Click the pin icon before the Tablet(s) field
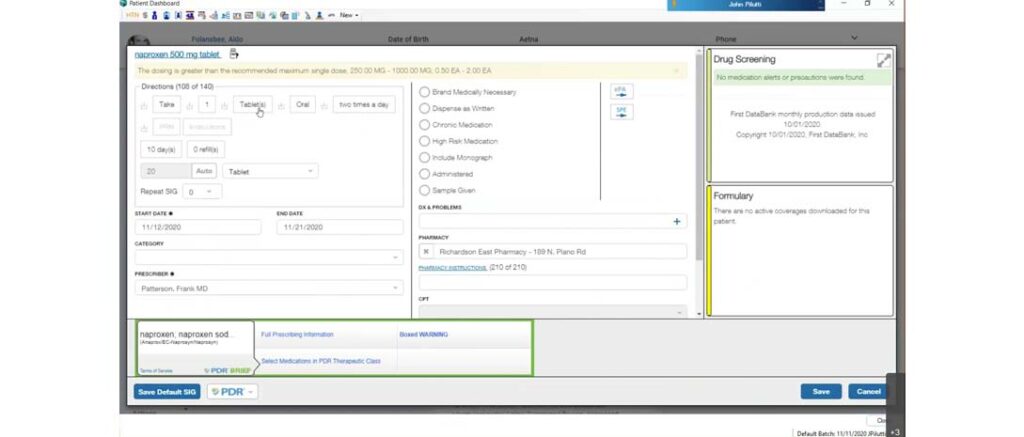The image size is (1024, 437). (x=224, y=106)
